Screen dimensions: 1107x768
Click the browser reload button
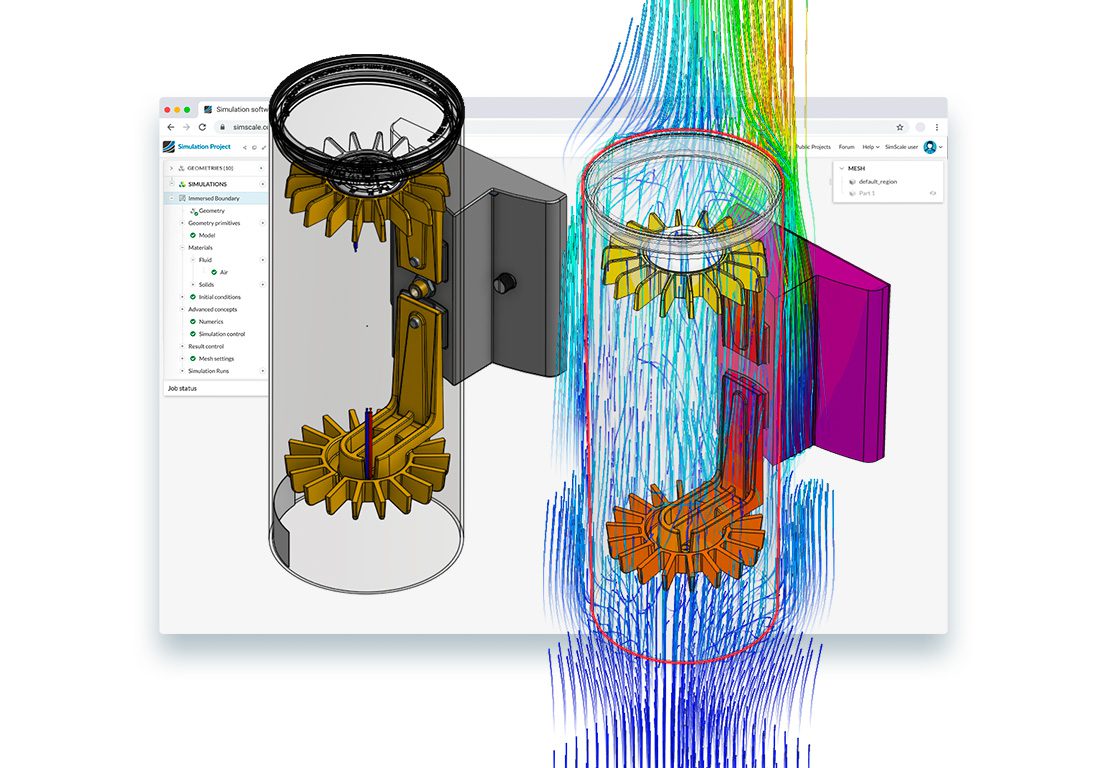(x=202, y=127)
